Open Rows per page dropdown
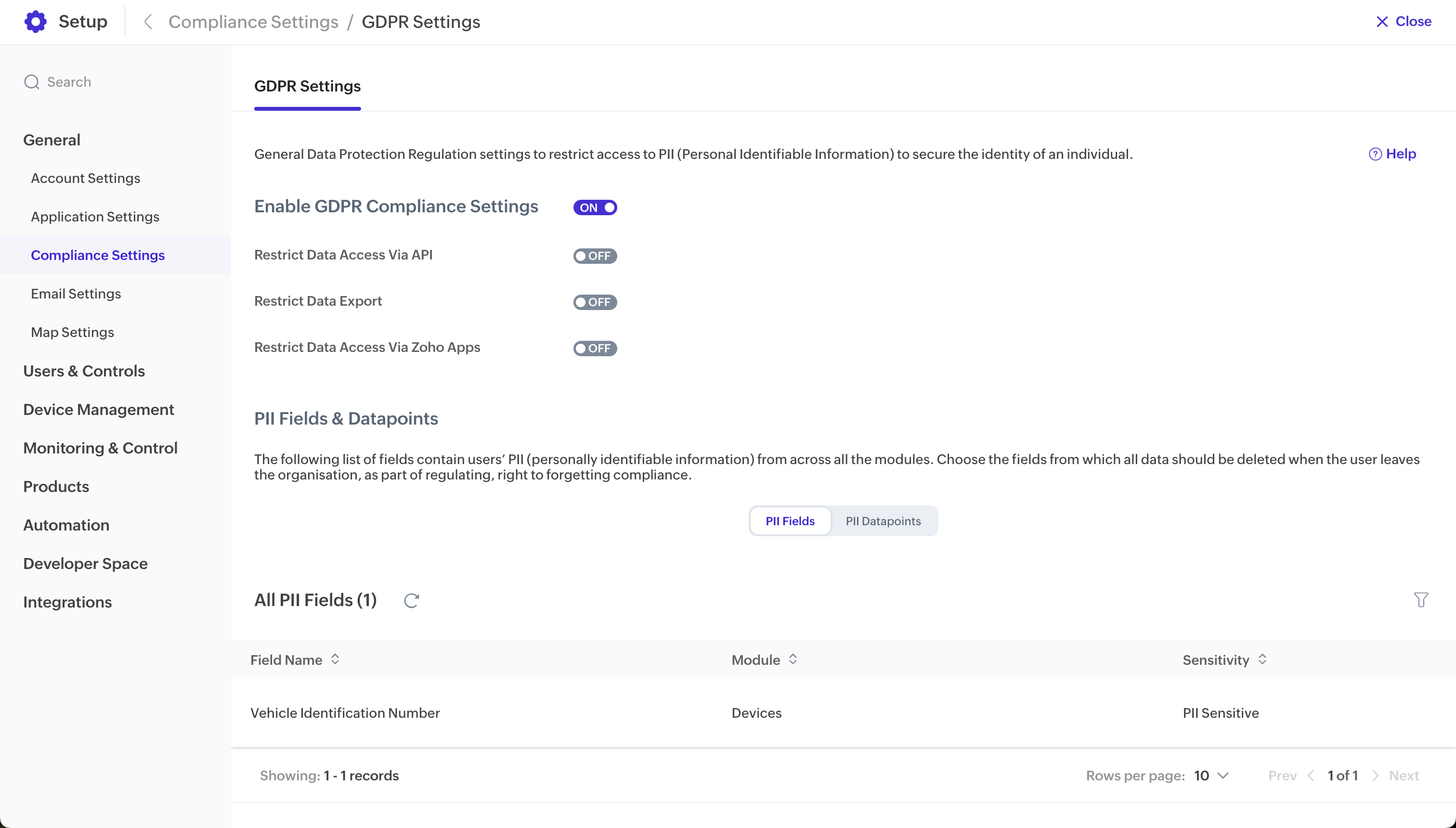Image resolution: width=1456 pixels, height=828 pixels. (x=1211, y=776)
